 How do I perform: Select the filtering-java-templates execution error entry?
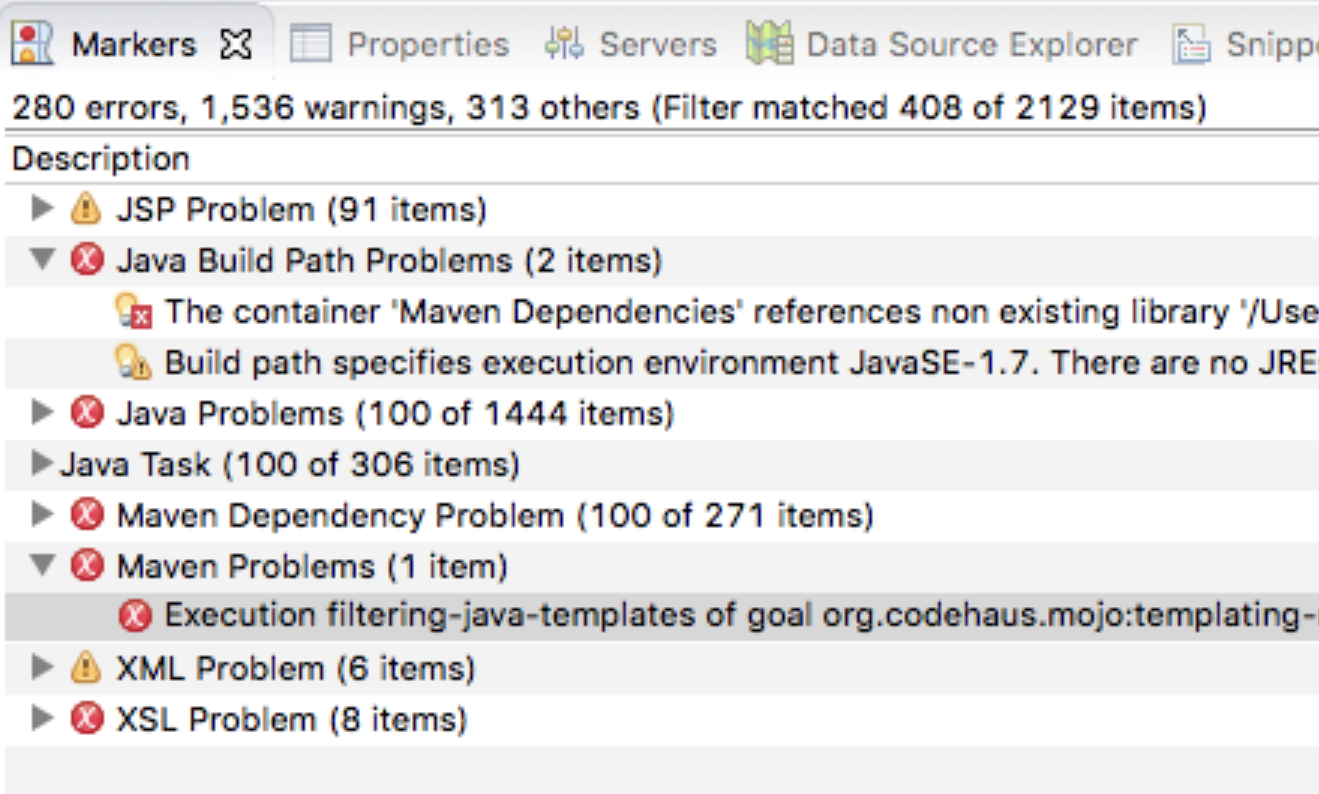(661, 616)
